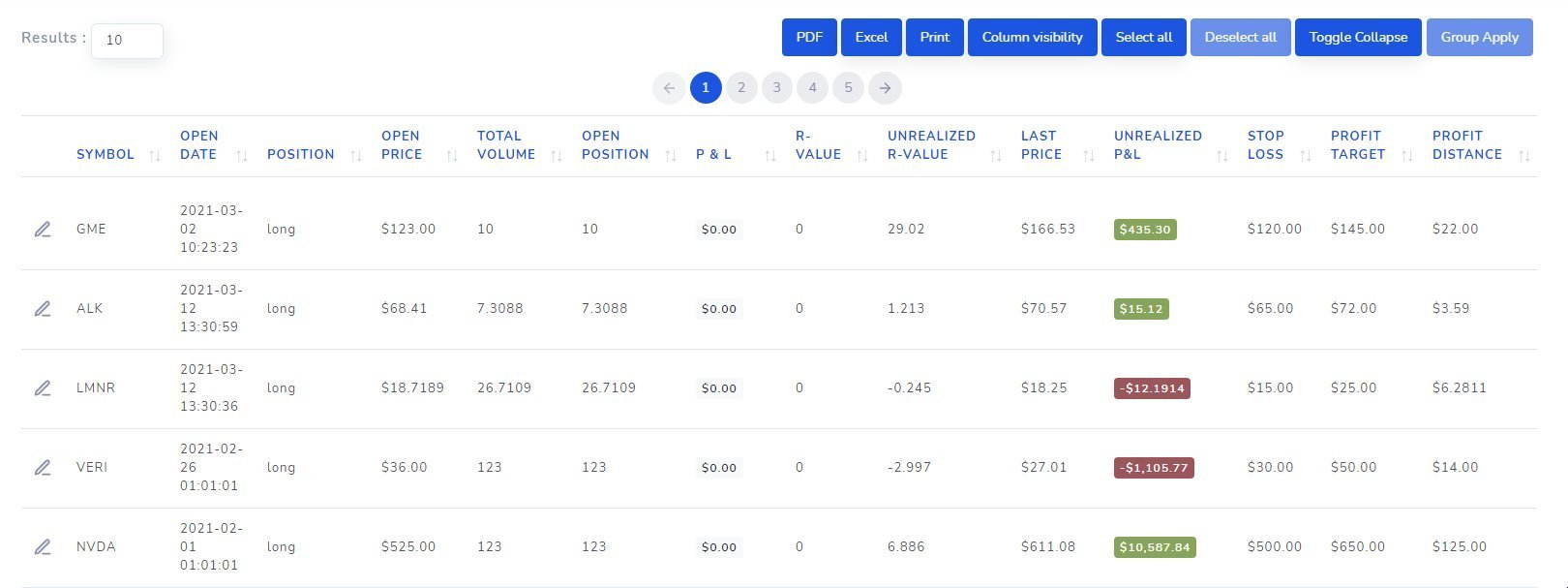Open the Column visibility menu

coord(1033,37)
